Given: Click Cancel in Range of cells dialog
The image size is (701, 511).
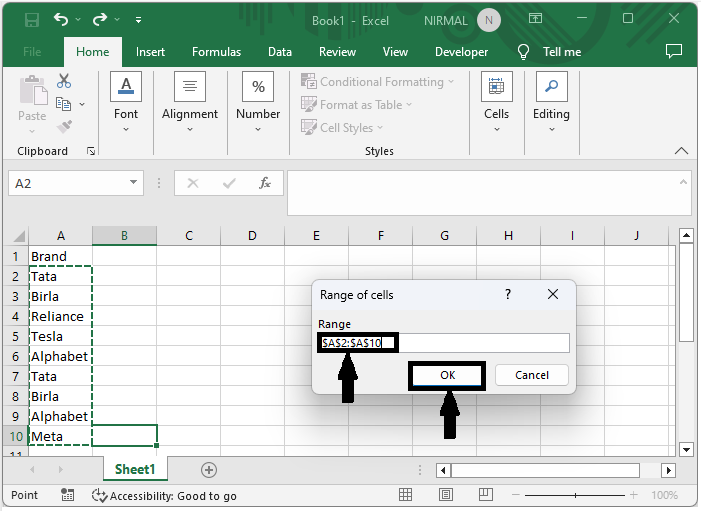Looking at the screenshot, I should point(532,375).
